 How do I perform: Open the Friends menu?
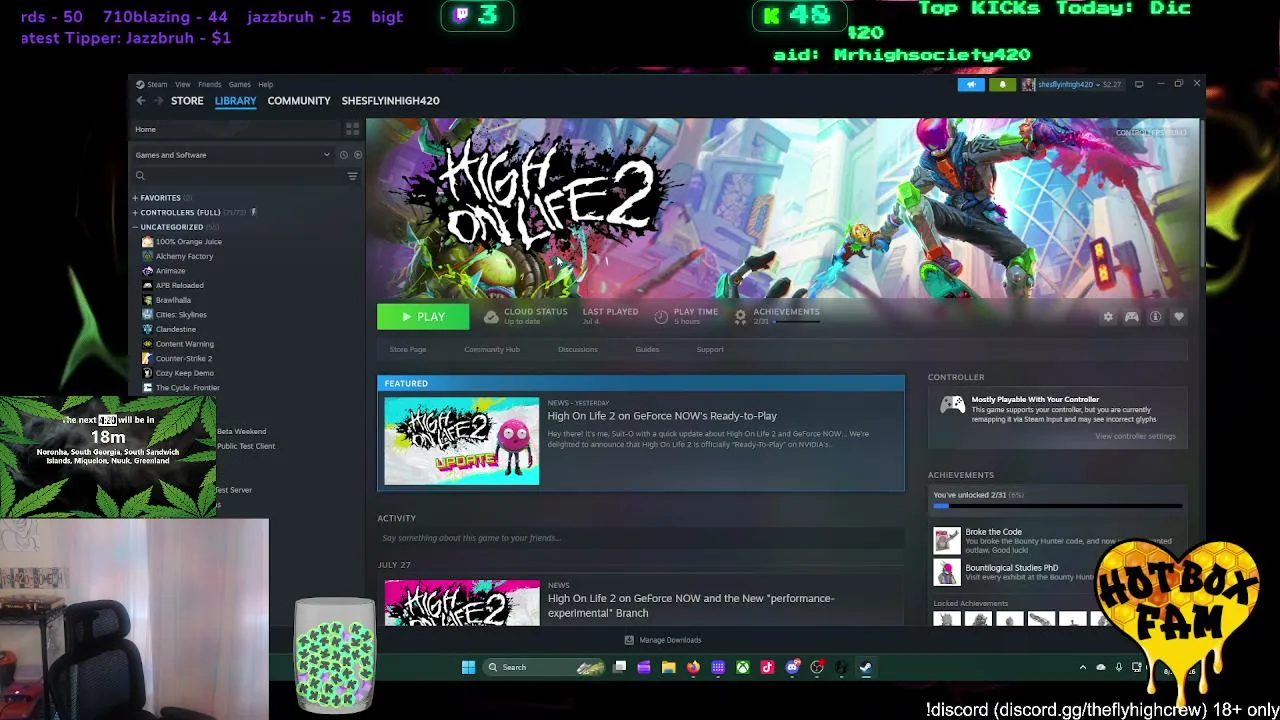tap(210, 84)
